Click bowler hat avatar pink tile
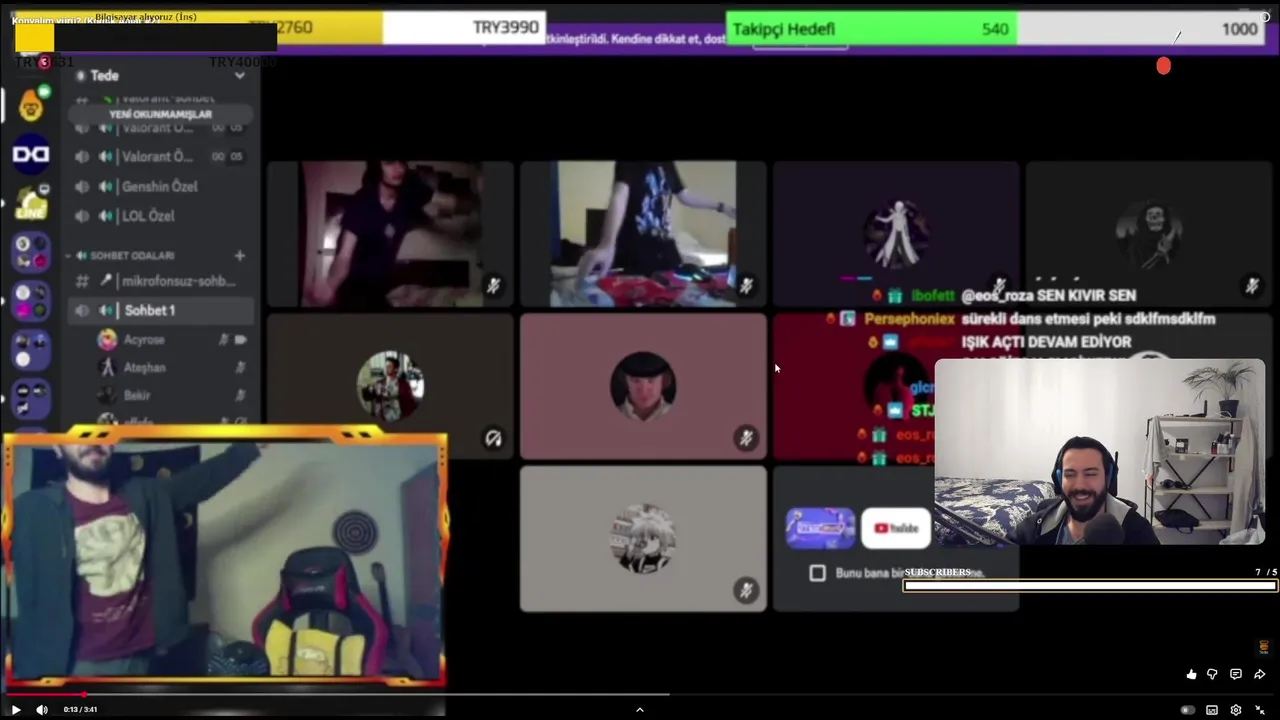 [x=643, y=386]
